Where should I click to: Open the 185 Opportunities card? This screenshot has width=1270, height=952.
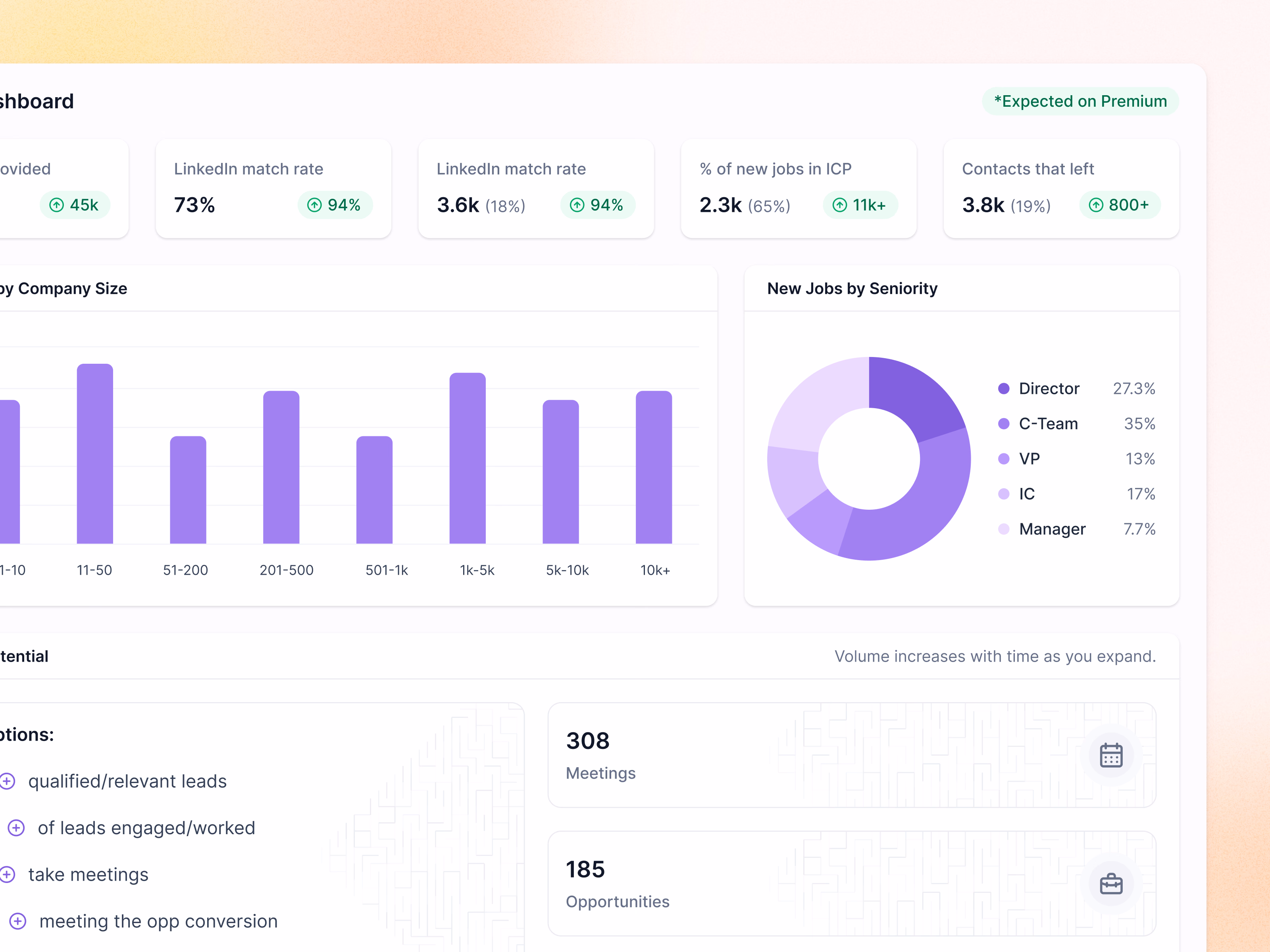pyautogui.click(x=851, y=883)
